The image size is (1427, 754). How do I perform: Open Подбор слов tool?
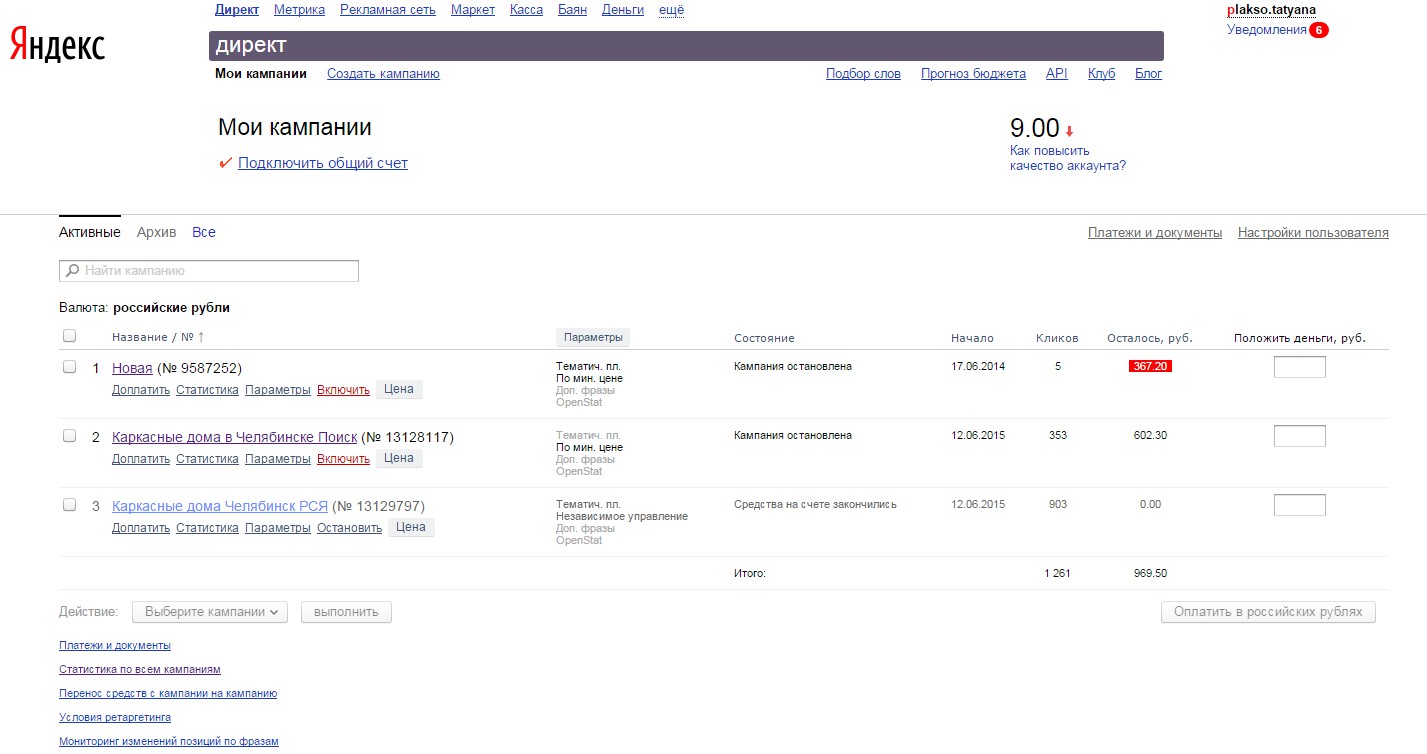[x=863, y=74]
